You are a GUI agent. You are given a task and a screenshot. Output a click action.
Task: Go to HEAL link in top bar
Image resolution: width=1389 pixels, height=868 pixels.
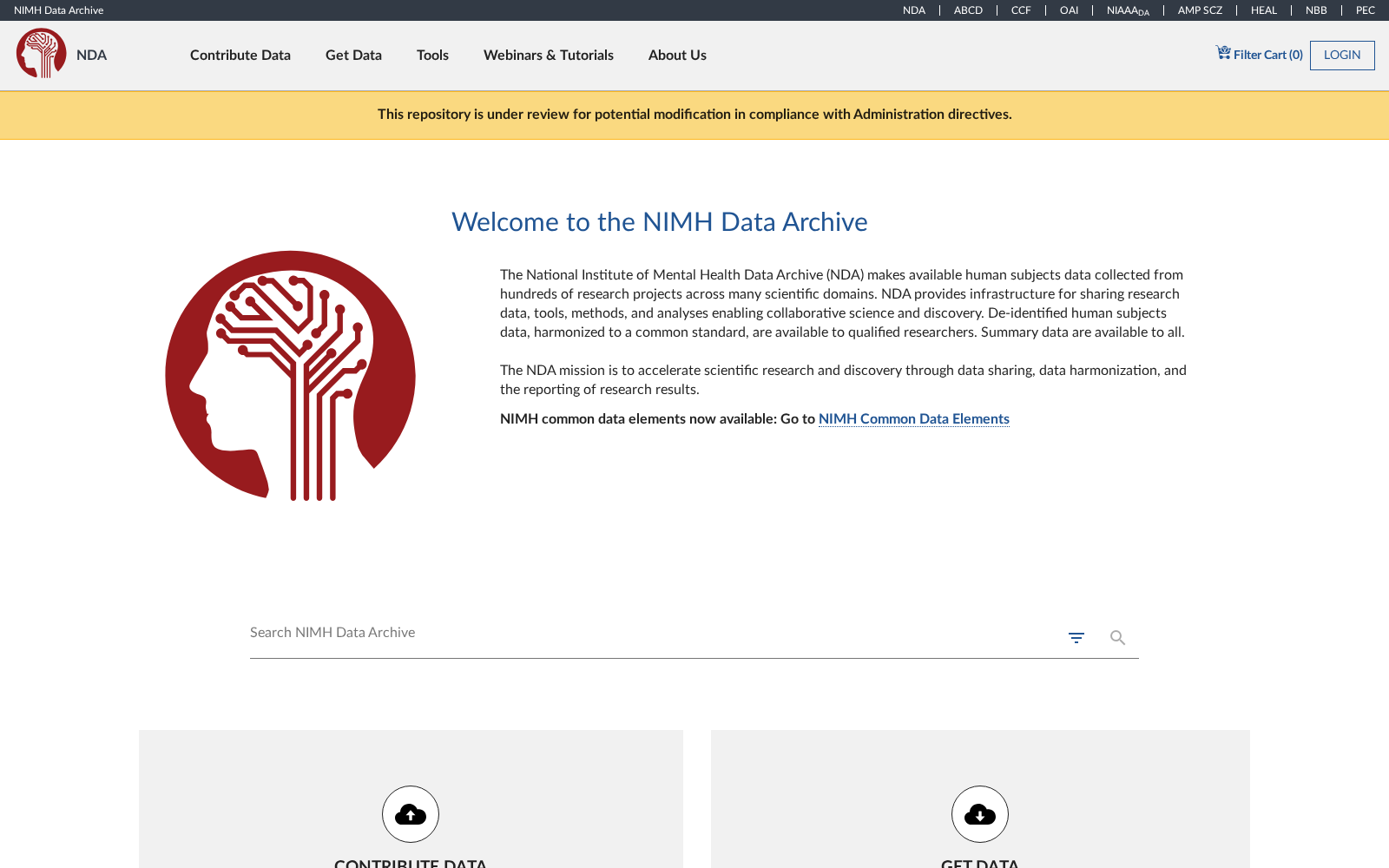point(1264,10)
